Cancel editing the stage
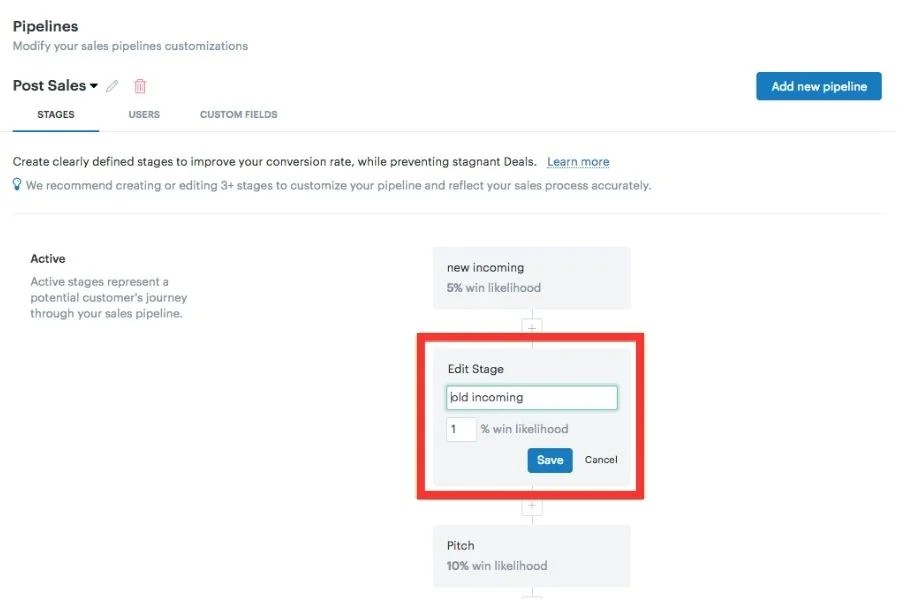Image resolution: width=902 pixels, height=599 pixels. click(x=600, y=460)
